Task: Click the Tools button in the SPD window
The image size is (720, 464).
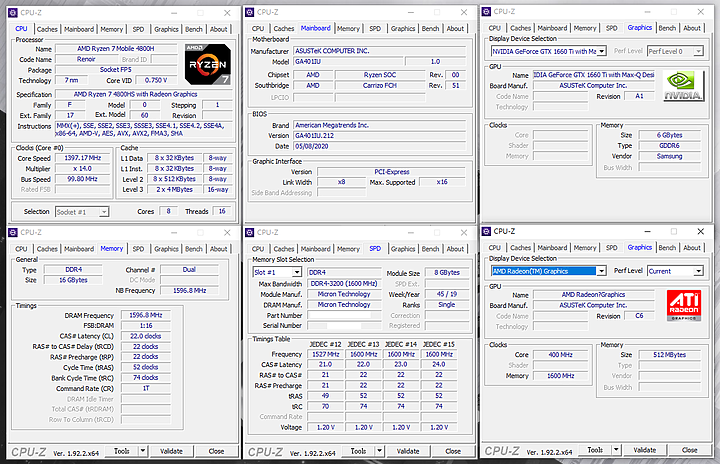Action: (358, 451)
